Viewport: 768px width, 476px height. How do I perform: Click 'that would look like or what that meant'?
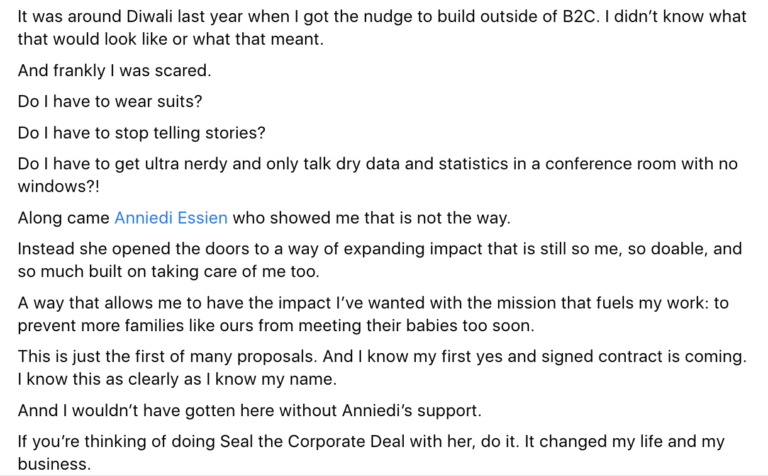171,39
